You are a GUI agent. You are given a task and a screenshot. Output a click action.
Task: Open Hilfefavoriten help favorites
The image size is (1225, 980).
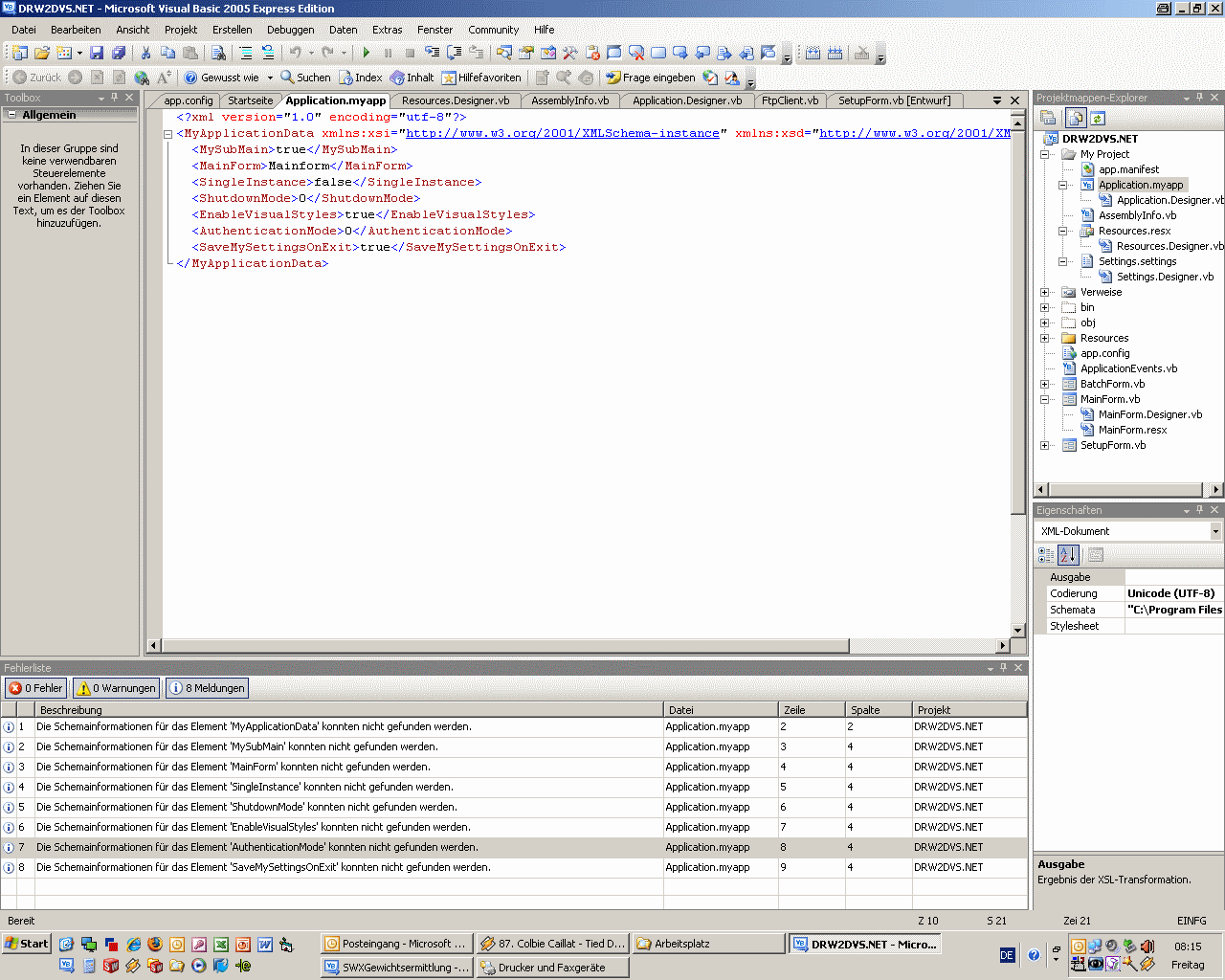click(481, 78)
